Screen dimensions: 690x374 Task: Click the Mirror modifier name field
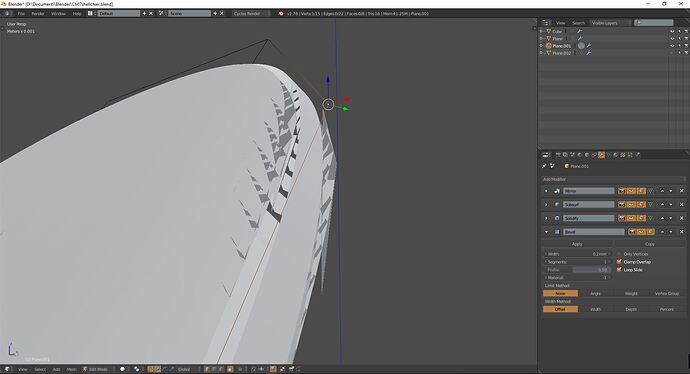pyautogui.click(x=588, y=191)
